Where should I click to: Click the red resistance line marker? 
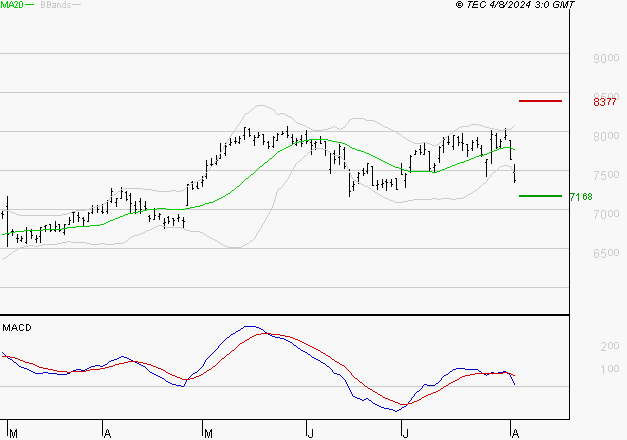click(540, 101)
